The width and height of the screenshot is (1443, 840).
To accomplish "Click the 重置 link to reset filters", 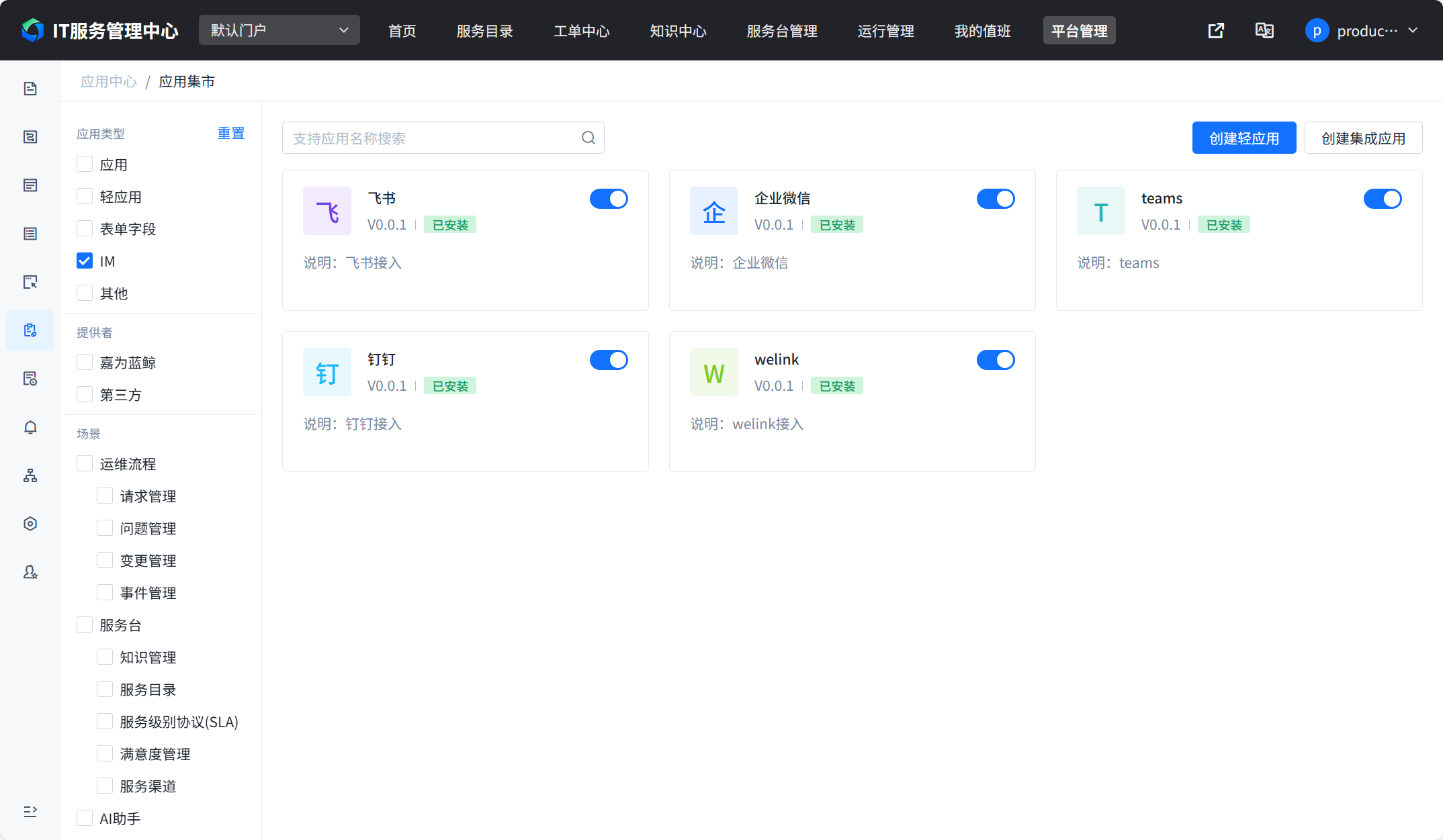I will click(230, 133).
